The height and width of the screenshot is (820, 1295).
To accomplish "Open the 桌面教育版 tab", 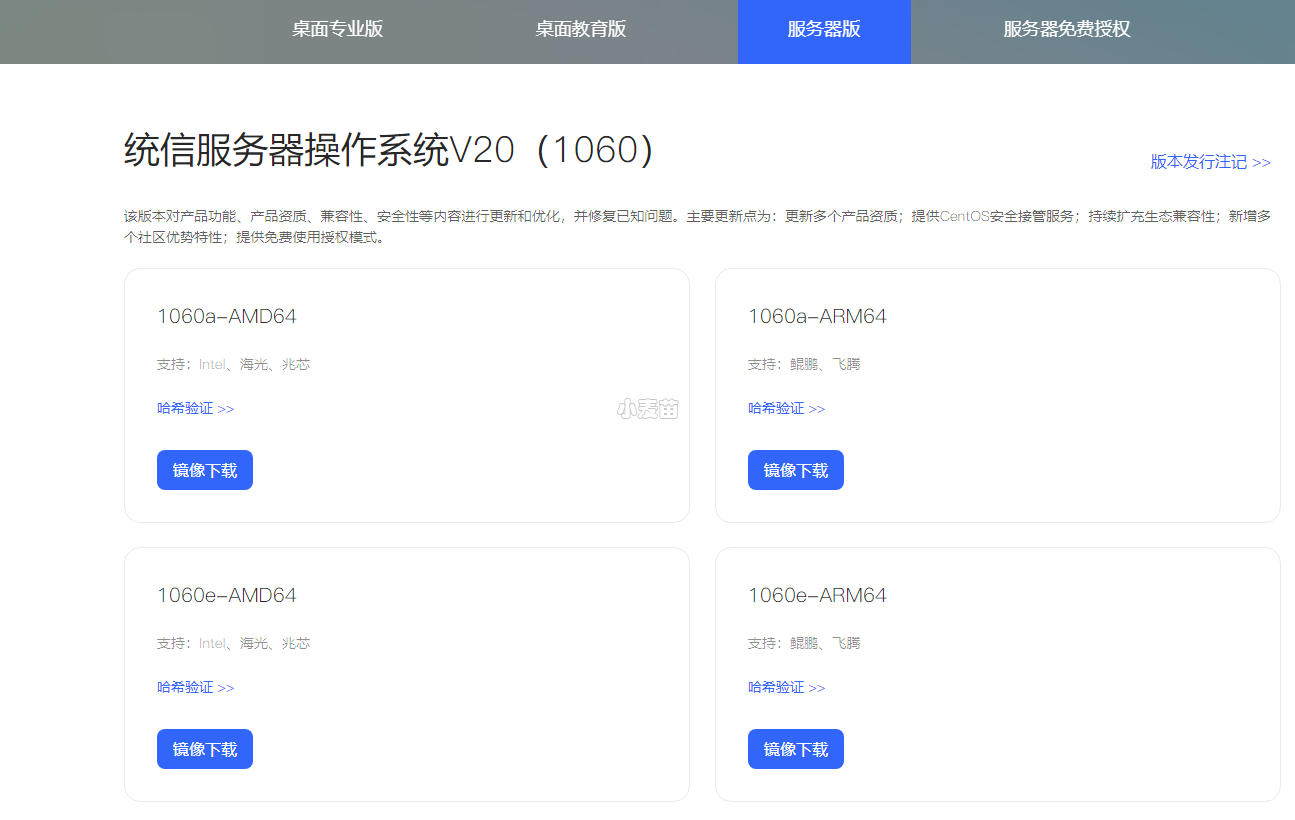I will tap(580, 29).
